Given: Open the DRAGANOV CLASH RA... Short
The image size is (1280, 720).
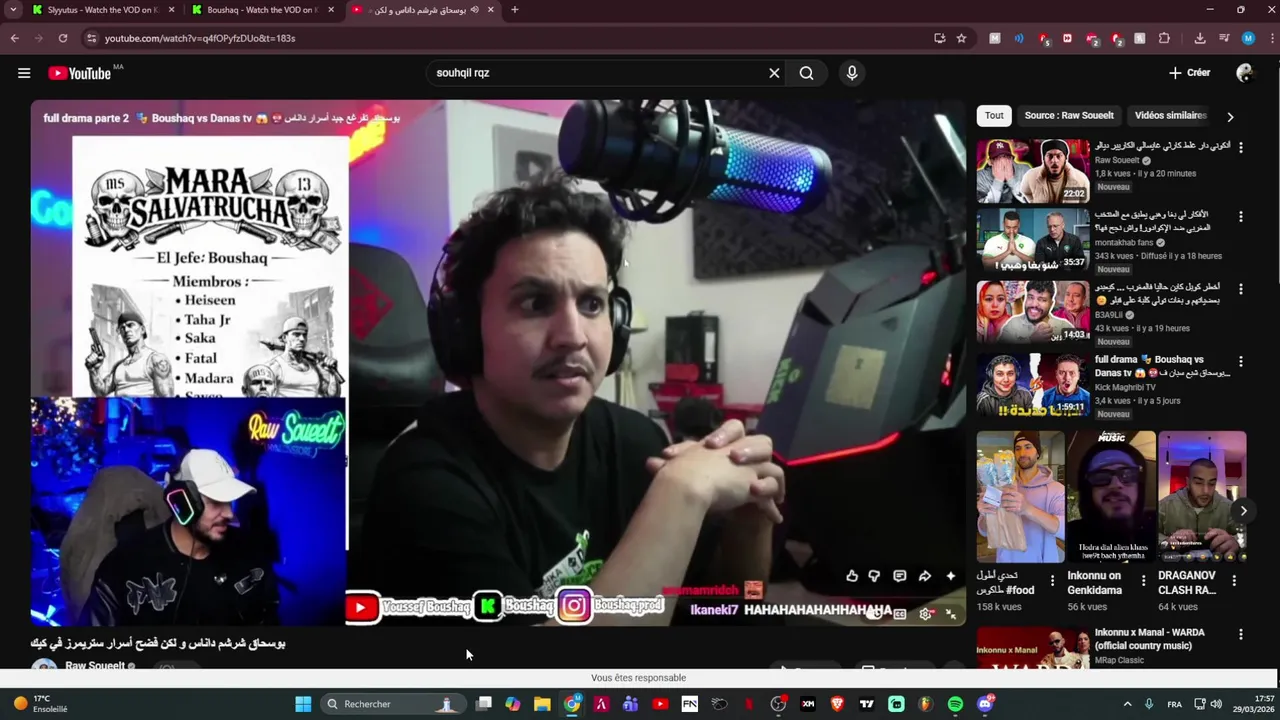Looking at the screenshot, I should pyautogui.click(x=1202, y=497).
